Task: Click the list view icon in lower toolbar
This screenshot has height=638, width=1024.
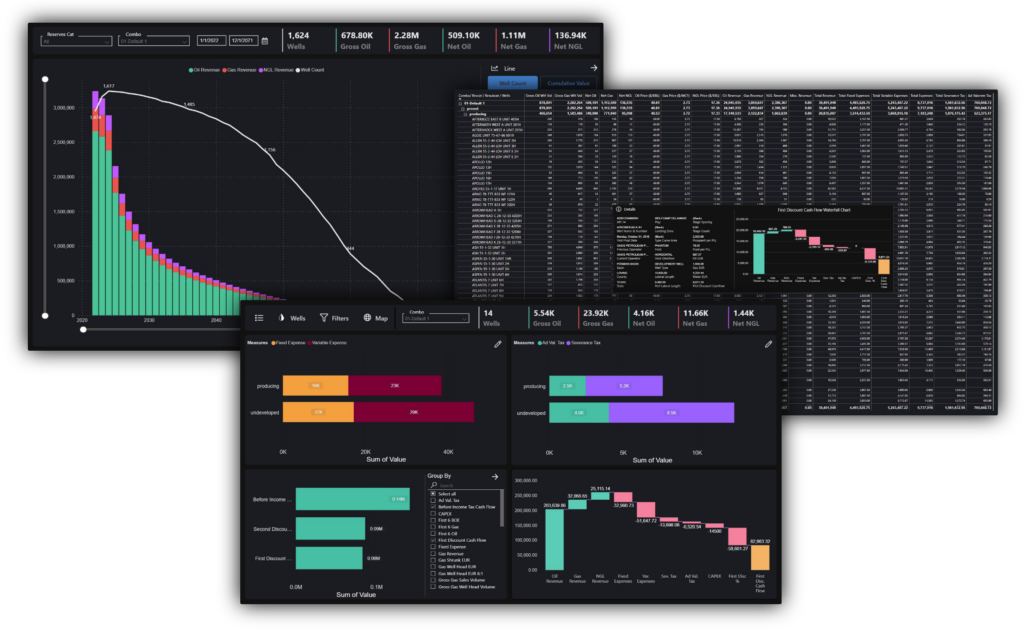Action: tap(259, 318)
